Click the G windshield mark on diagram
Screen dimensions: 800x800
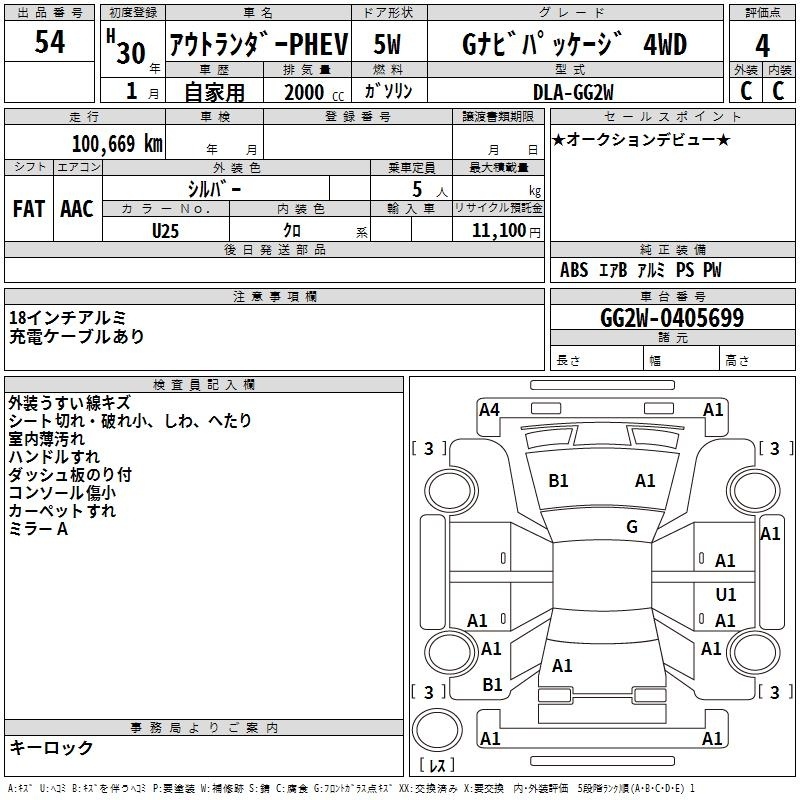(632, 527)
